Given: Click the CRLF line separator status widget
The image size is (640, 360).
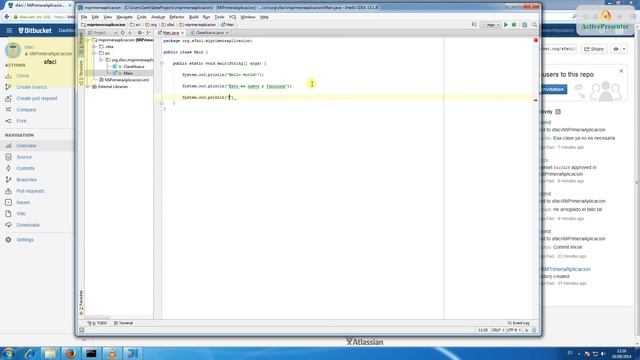Looking at the screenshot, I should [x=497, y=330].
